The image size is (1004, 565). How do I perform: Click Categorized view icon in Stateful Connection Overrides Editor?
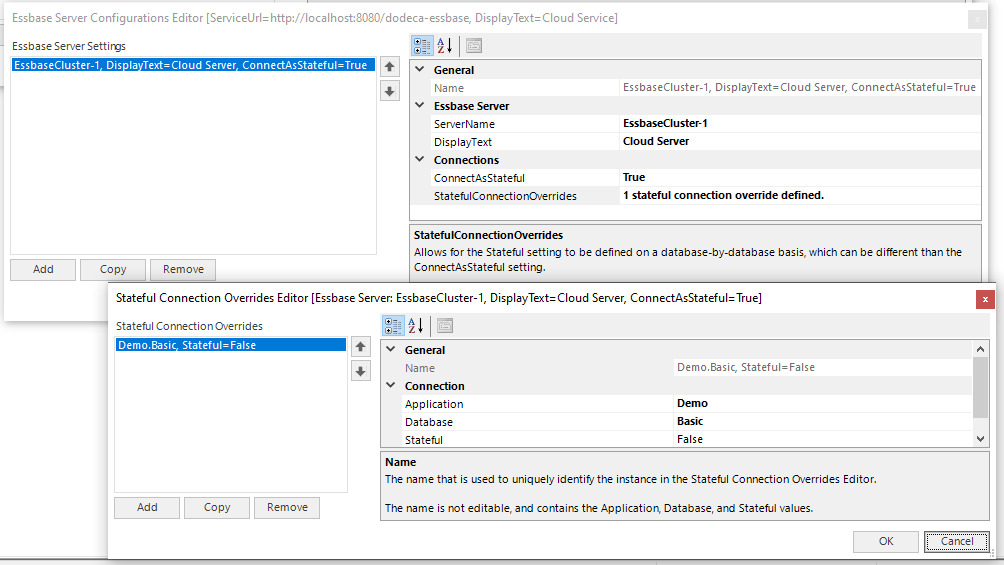pyautogui.click(x=393, y=325)
